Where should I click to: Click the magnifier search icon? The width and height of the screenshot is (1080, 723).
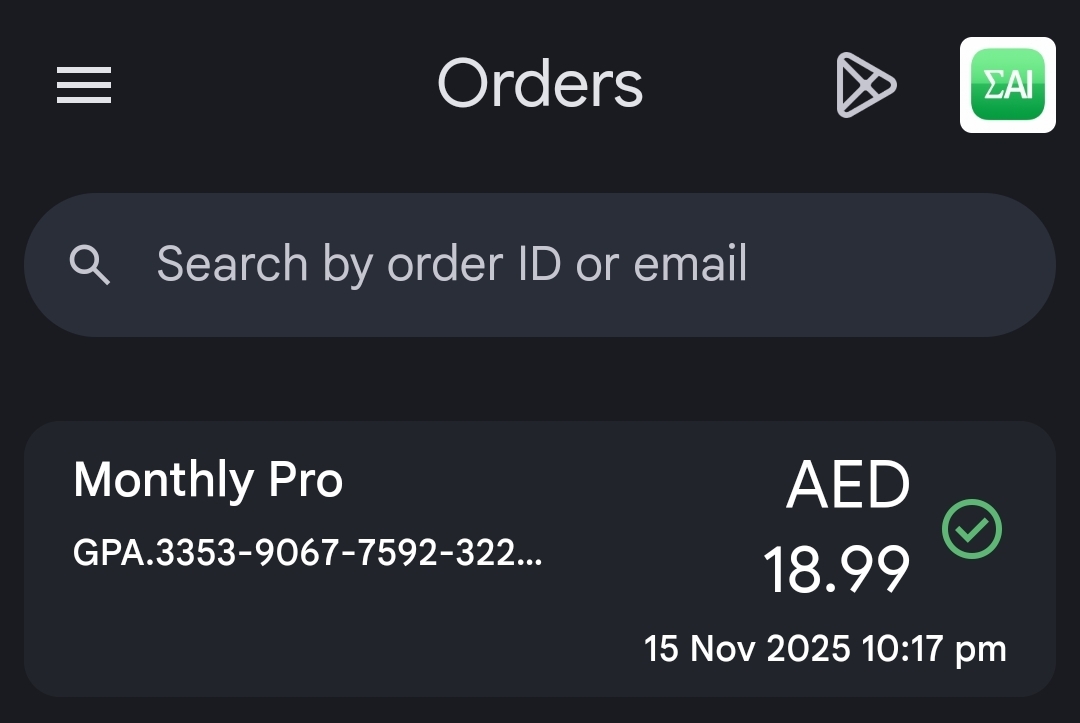pyautogui.click(x=90, y=265)
